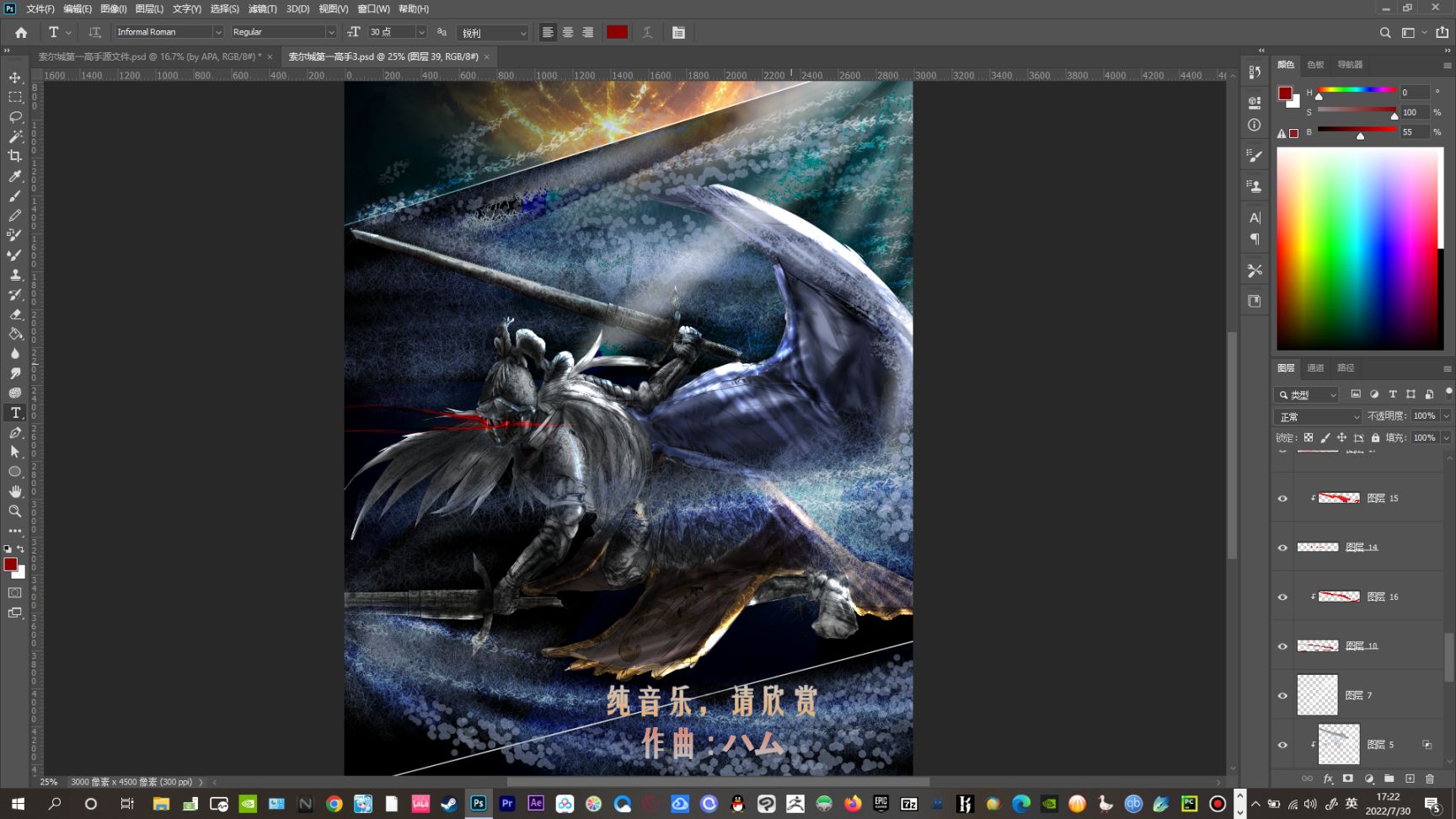Select the Lasso tool
This screenshot has width=1456, height=819.
pos(15,116)
